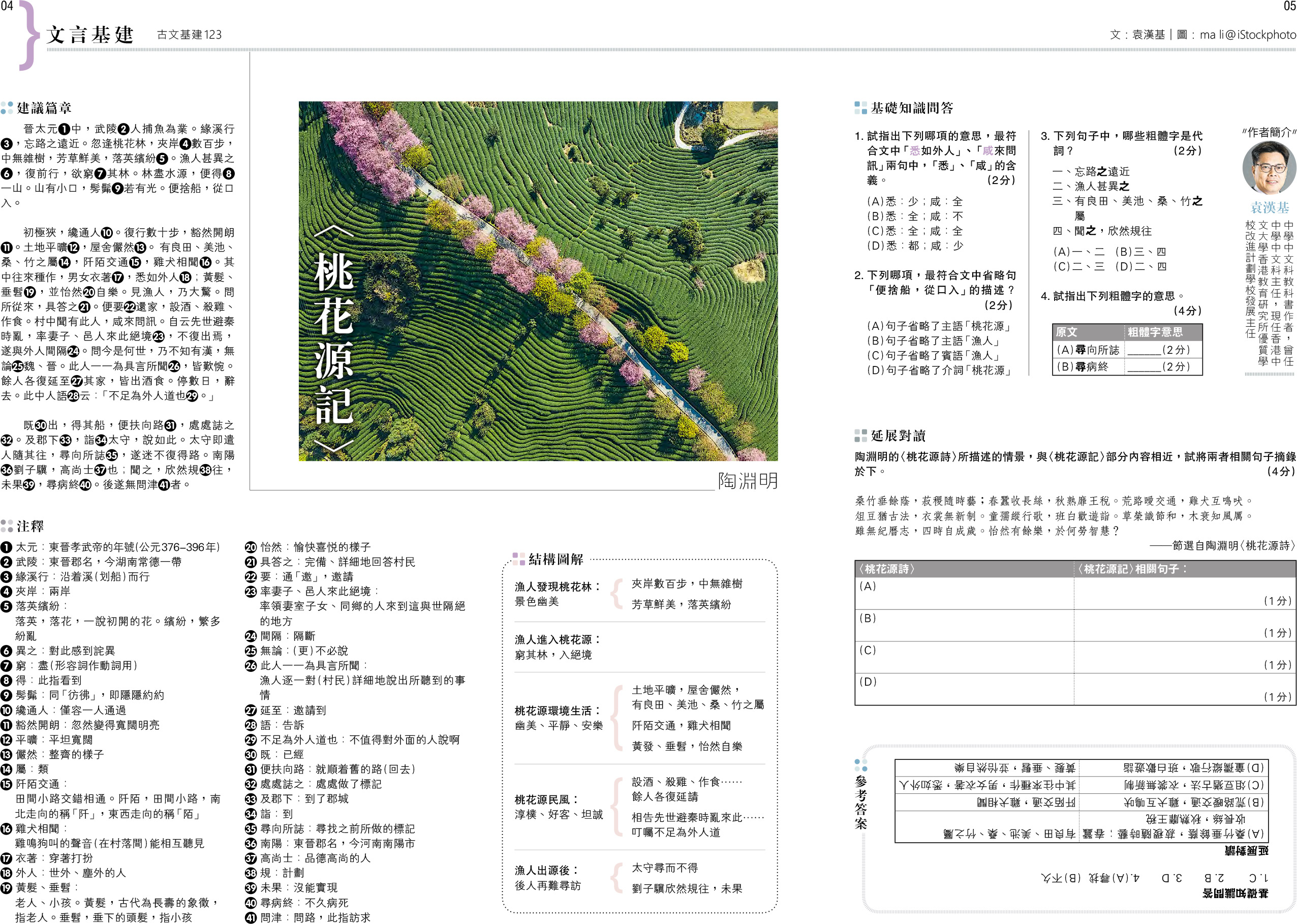Click the subtitle 古文基建 123

(x=190, y=35)
